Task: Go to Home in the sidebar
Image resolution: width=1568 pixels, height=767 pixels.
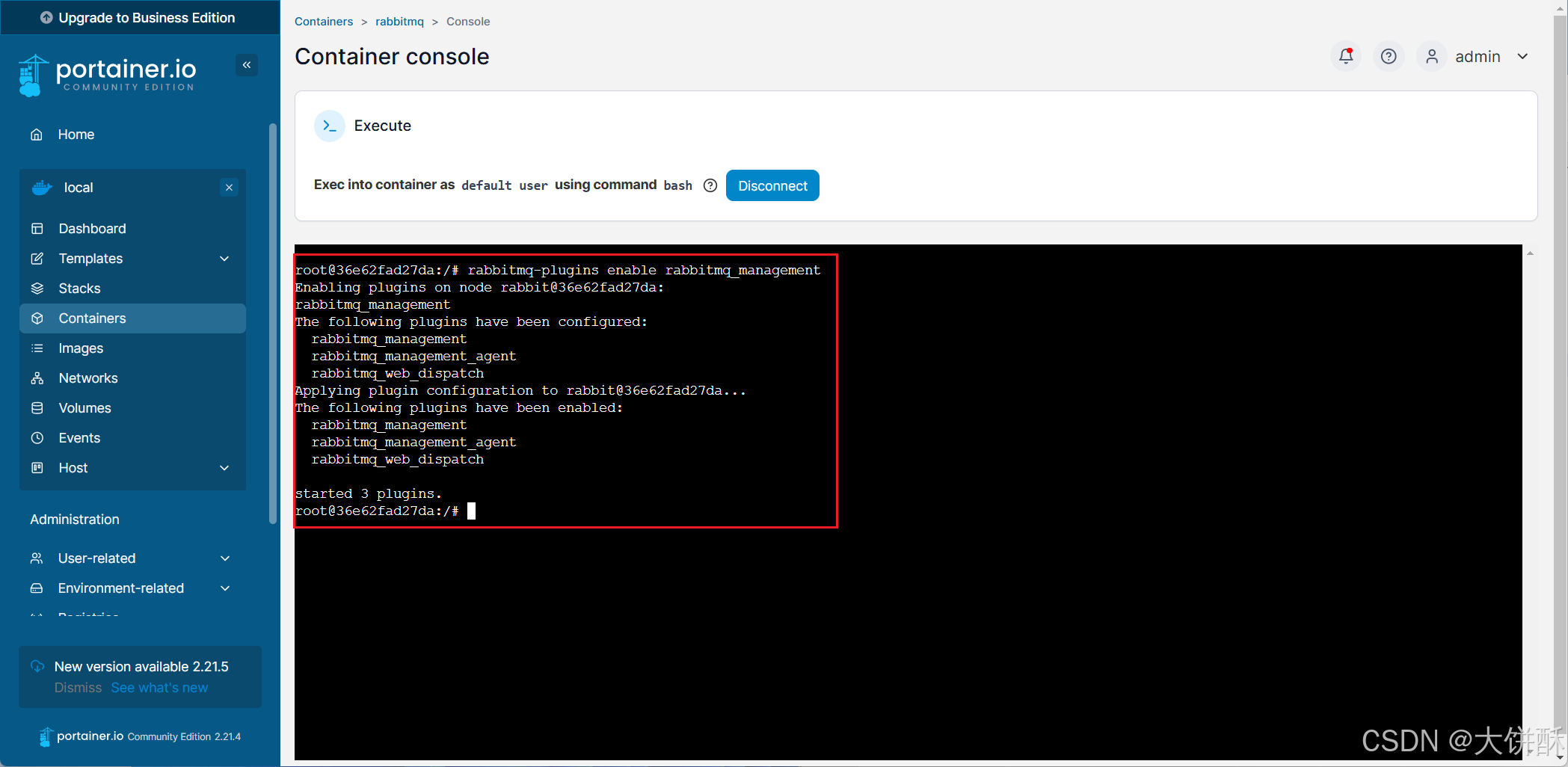Action: click(x=76, y=135)
